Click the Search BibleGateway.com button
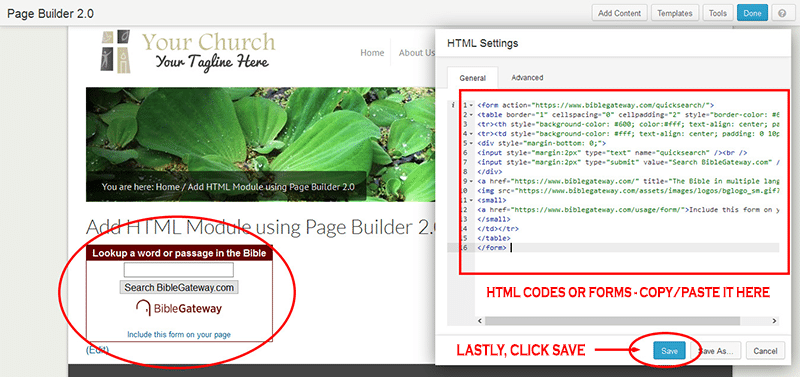 (179, 287)
